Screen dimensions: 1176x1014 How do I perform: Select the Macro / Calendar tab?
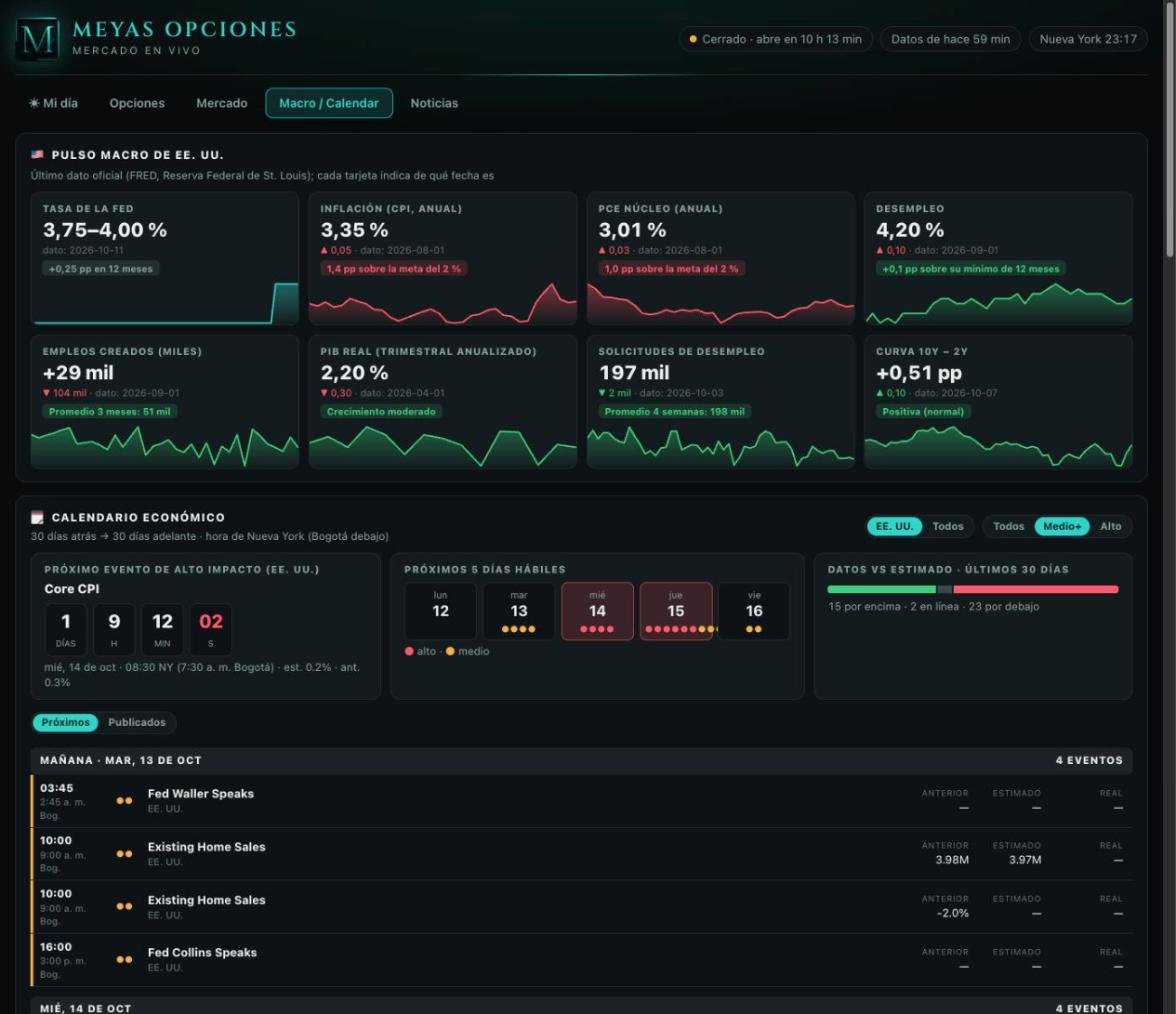click(328, 103)
